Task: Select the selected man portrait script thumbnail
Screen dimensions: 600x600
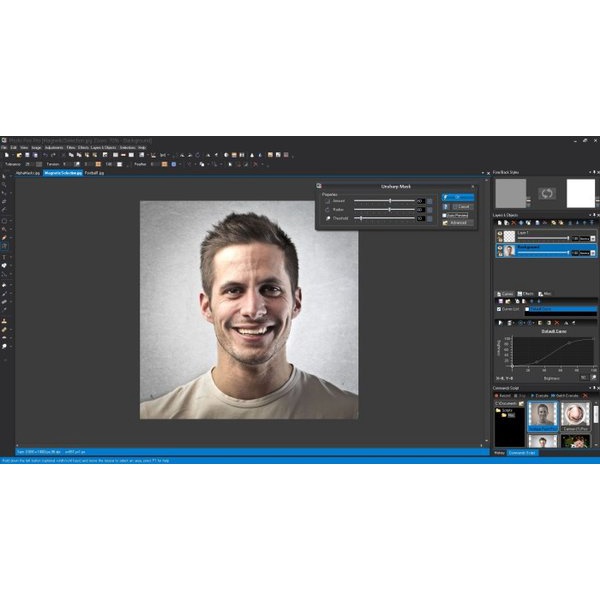Action: pyautogui.click(x=543, y=416)
